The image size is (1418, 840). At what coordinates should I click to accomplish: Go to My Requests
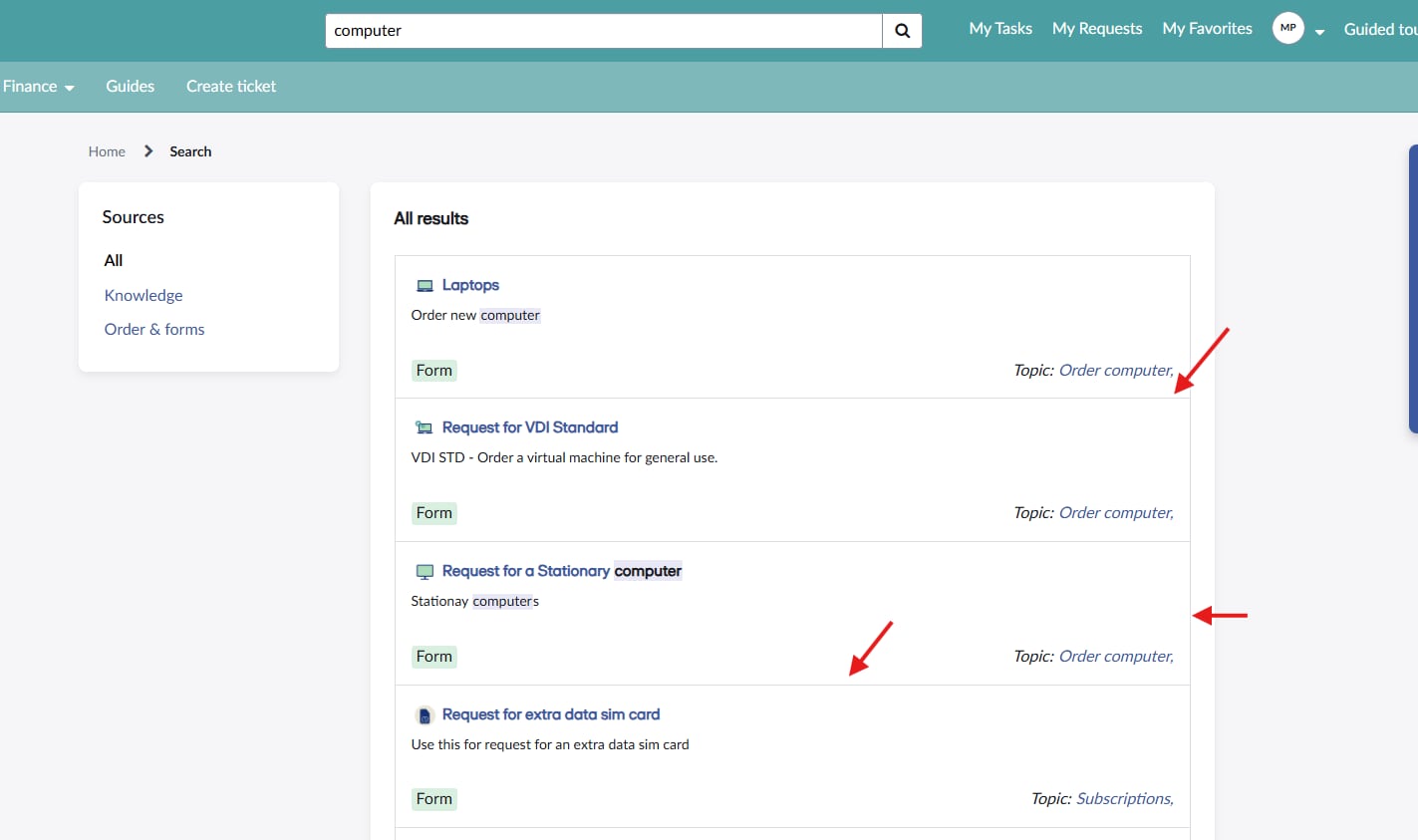click(1096, 29)
